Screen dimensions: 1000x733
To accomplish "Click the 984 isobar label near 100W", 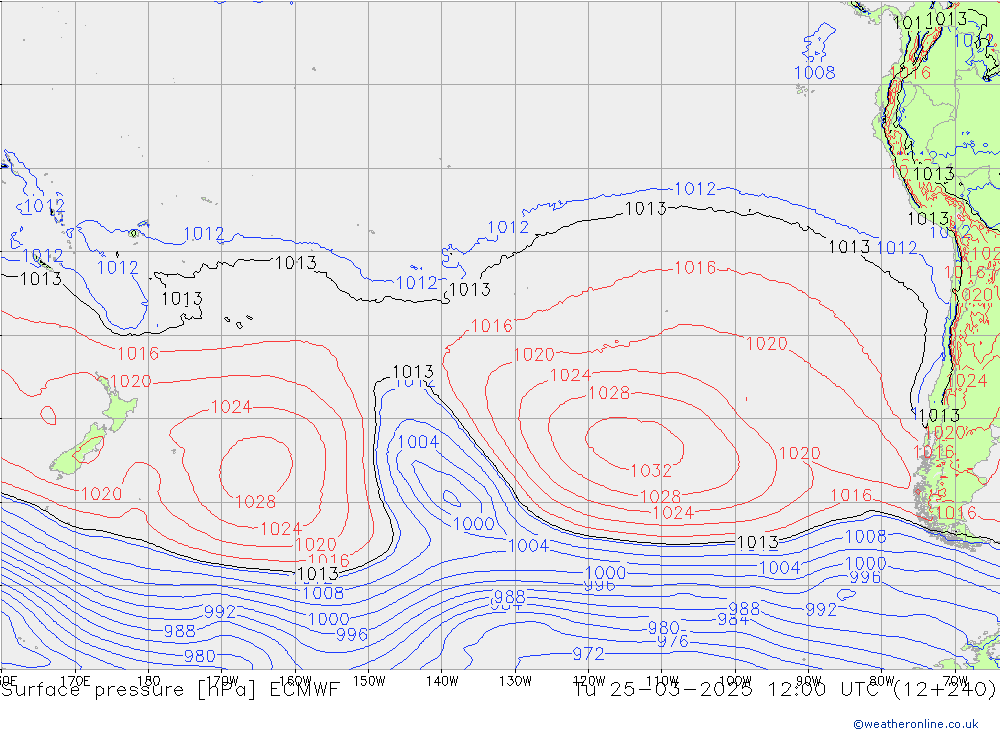I will (733, 620).
